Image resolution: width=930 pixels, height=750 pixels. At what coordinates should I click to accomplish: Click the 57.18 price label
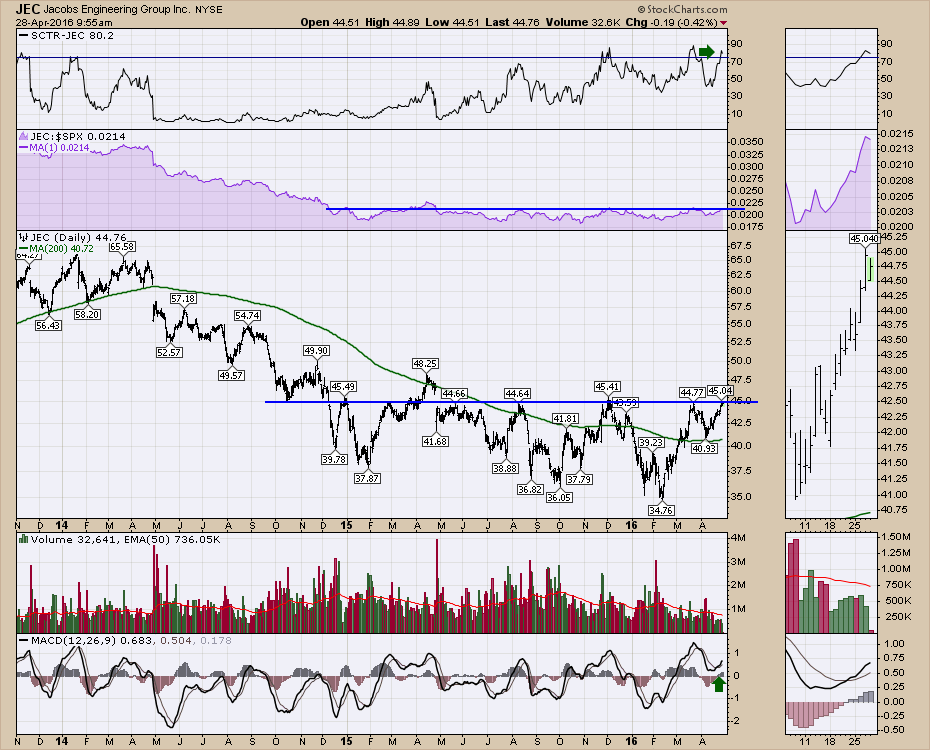(183, 299)
